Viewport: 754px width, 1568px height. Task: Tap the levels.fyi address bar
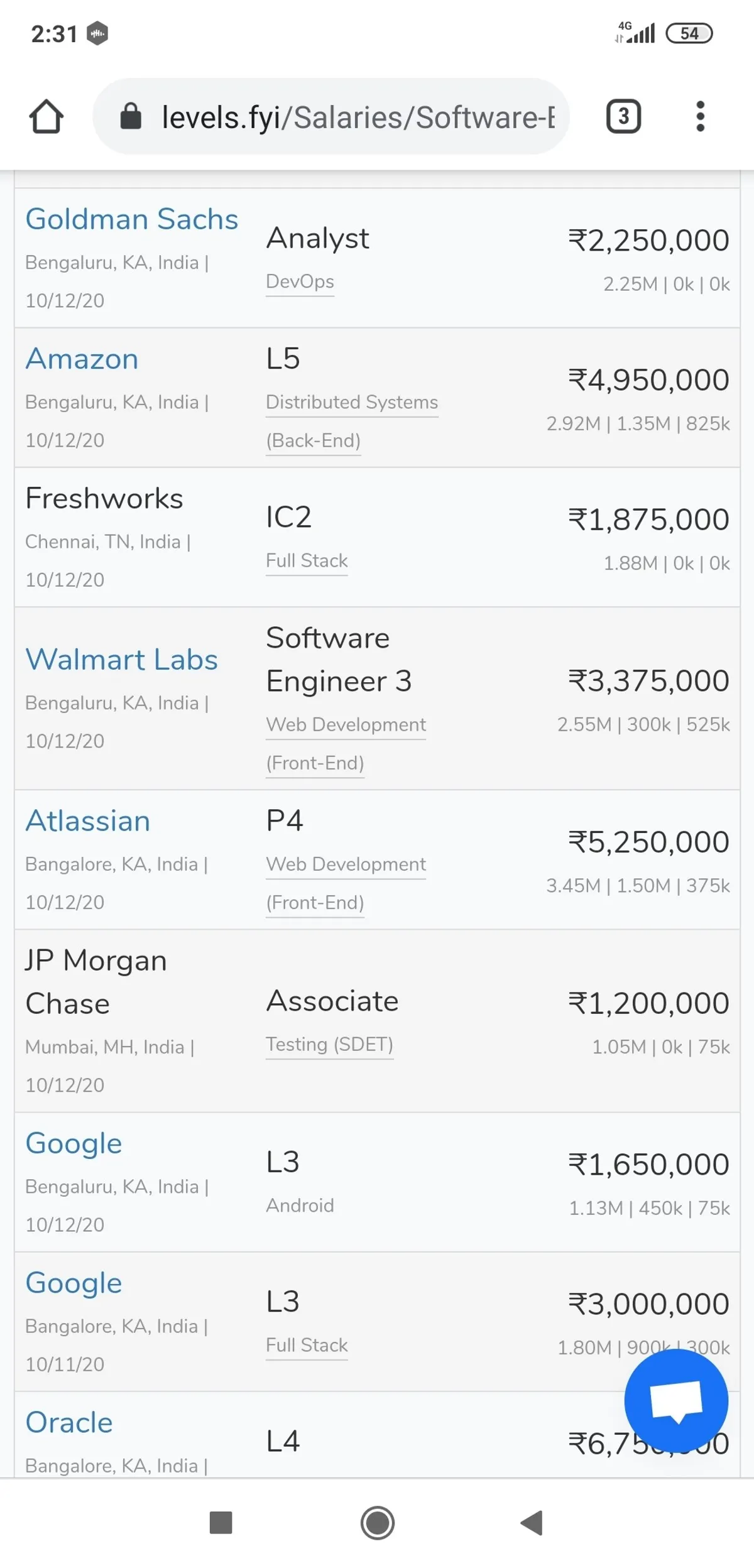(357, 117)
